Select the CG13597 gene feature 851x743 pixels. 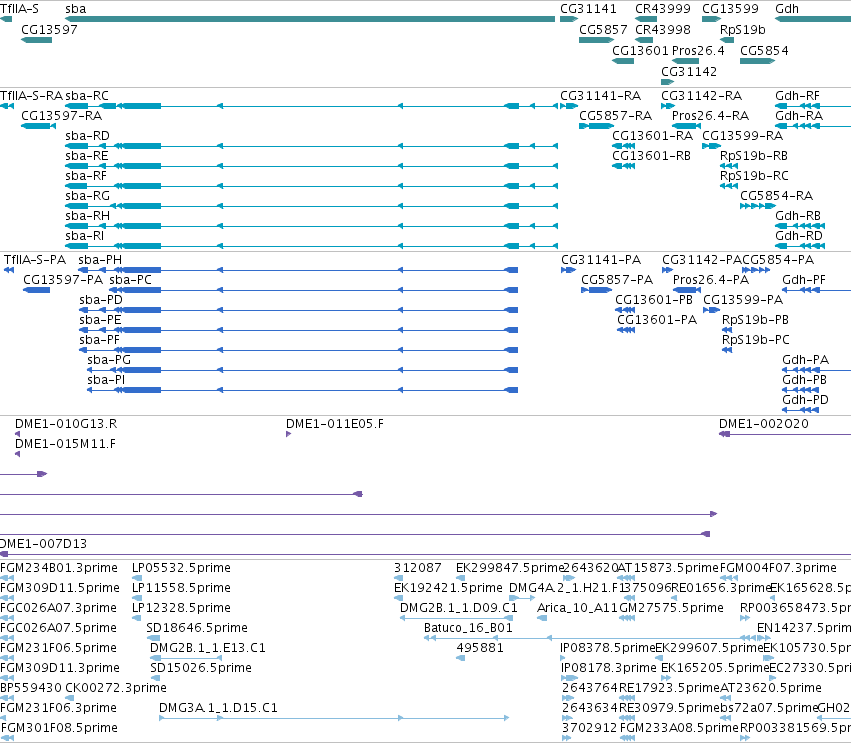point(36,40)
